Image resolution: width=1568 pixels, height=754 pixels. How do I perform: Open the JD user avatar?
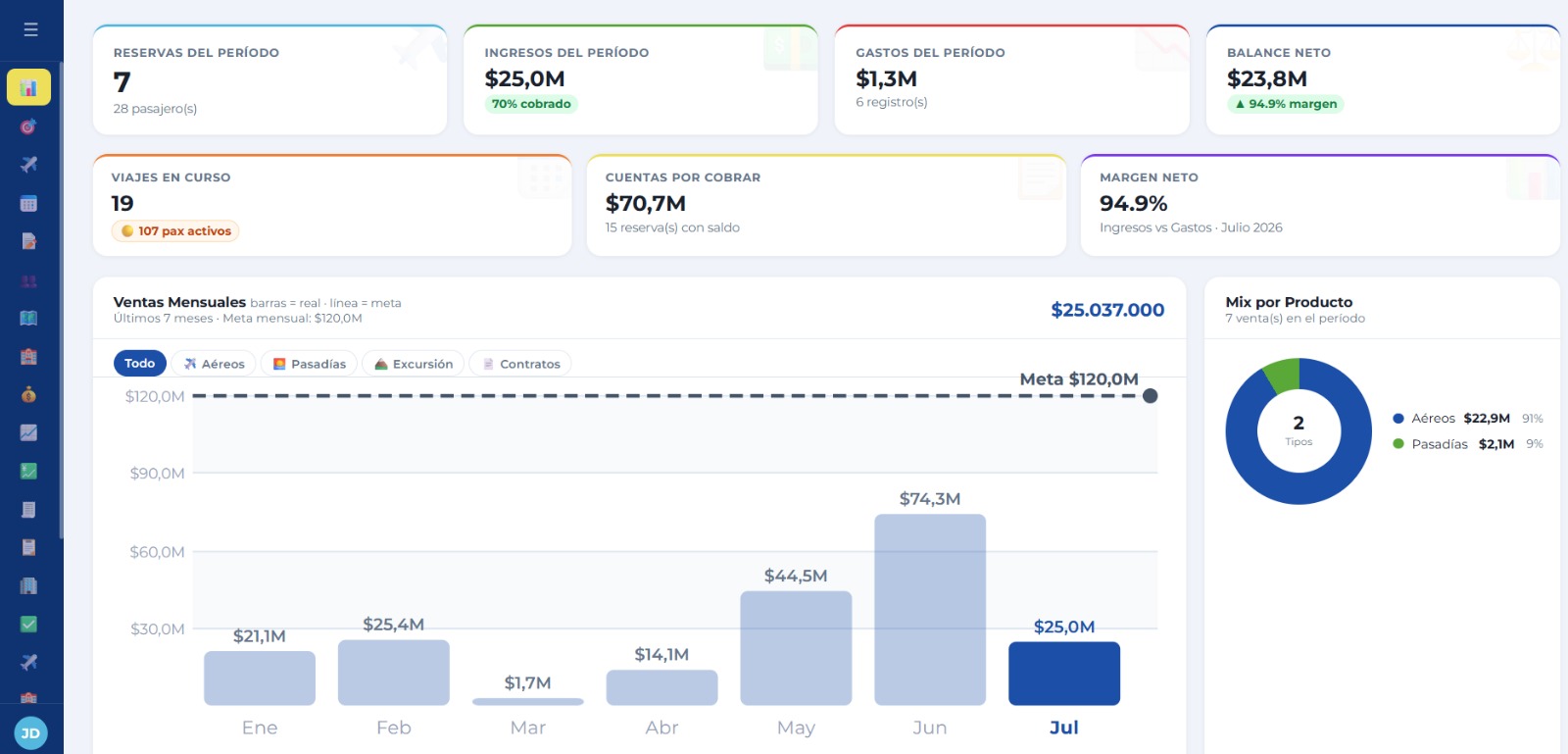pyautogui.click(x=30, y=733)
